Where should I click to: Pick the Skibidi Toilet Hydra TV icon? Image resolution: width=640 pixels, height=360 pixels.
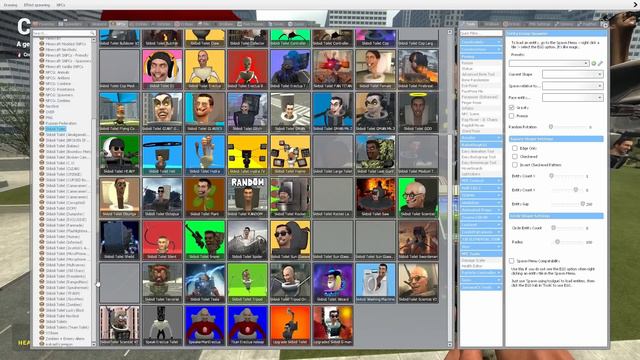coord(247,155)
